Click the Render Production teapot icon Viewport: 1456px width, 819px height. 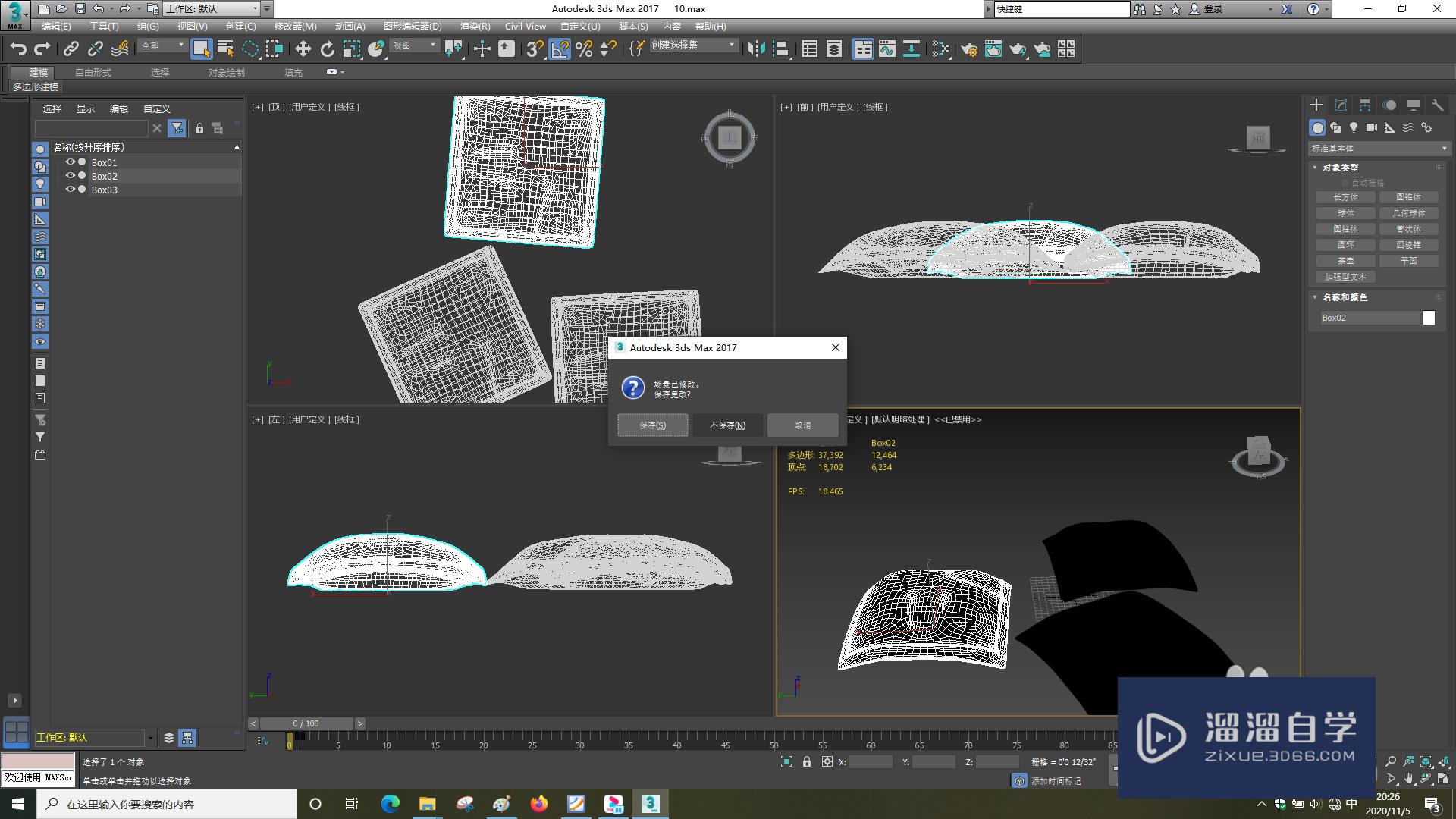1018,49
